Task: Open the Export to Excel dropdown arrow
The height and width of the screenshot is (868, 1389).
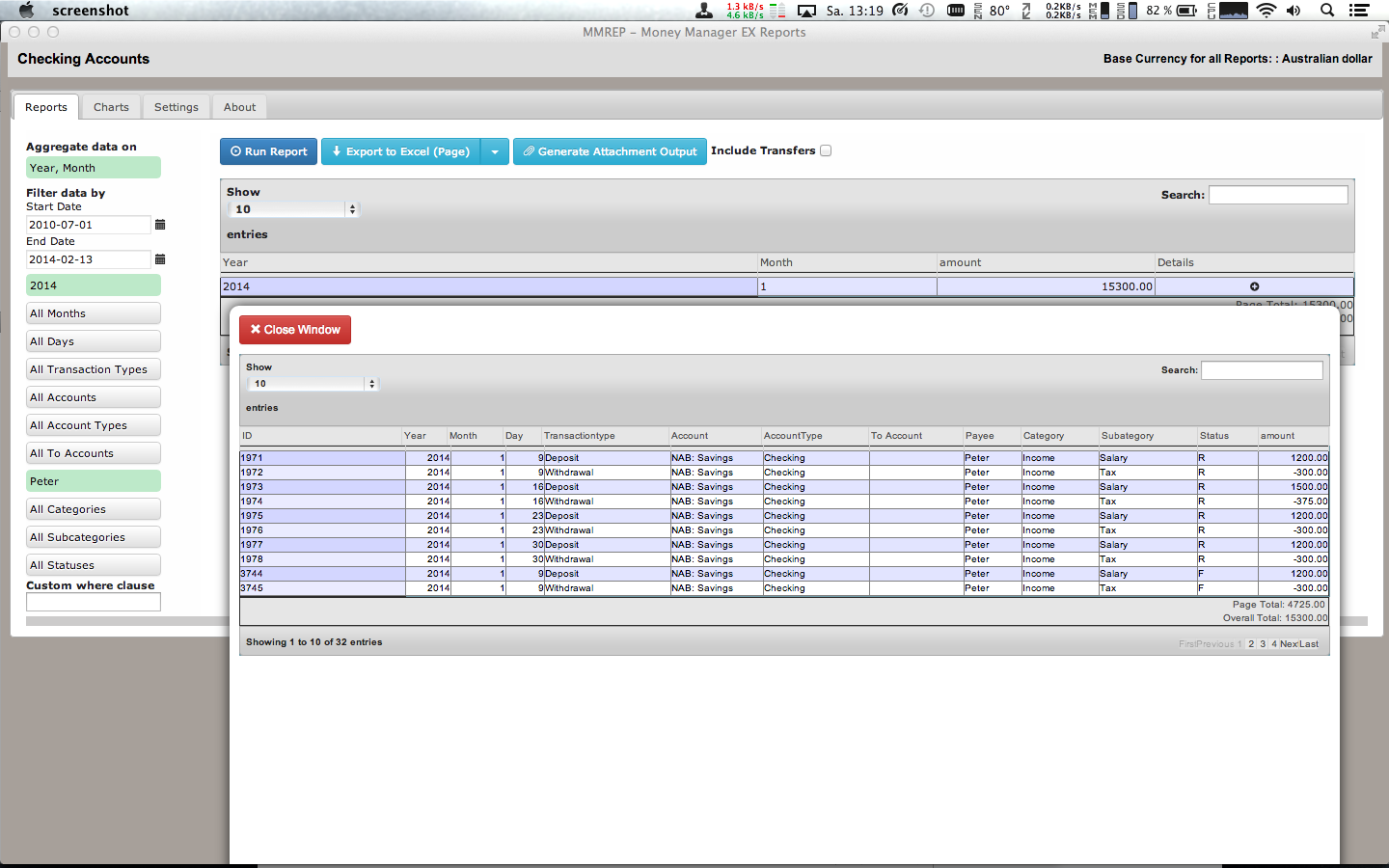Action: click(x=495, y=151)
